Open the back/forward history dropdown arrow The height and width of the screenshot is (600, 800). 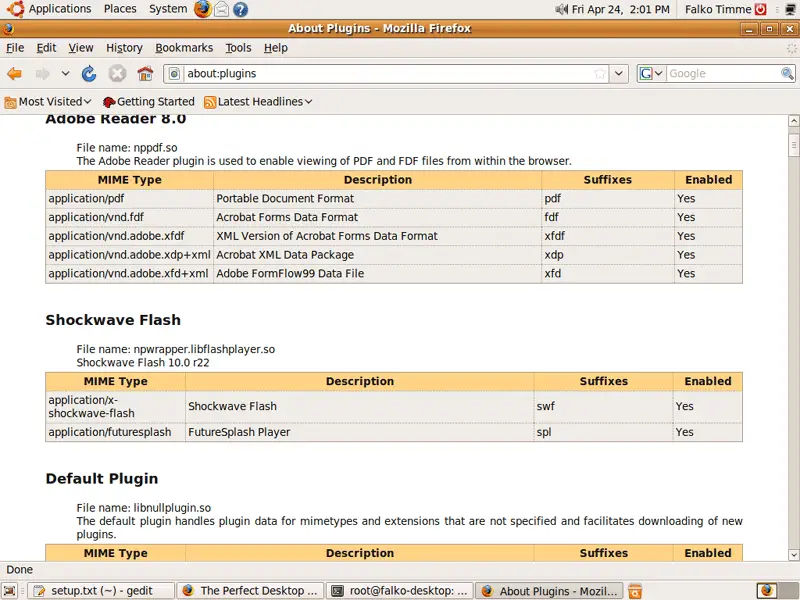pyautogui.click(x=65, y=74)
